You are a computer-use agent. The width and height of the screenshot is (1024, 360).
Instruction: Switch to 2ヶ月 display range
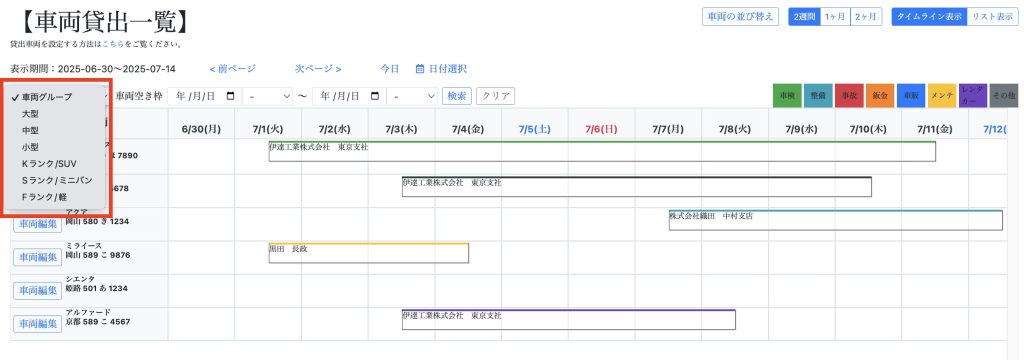[x=867, y=17]
